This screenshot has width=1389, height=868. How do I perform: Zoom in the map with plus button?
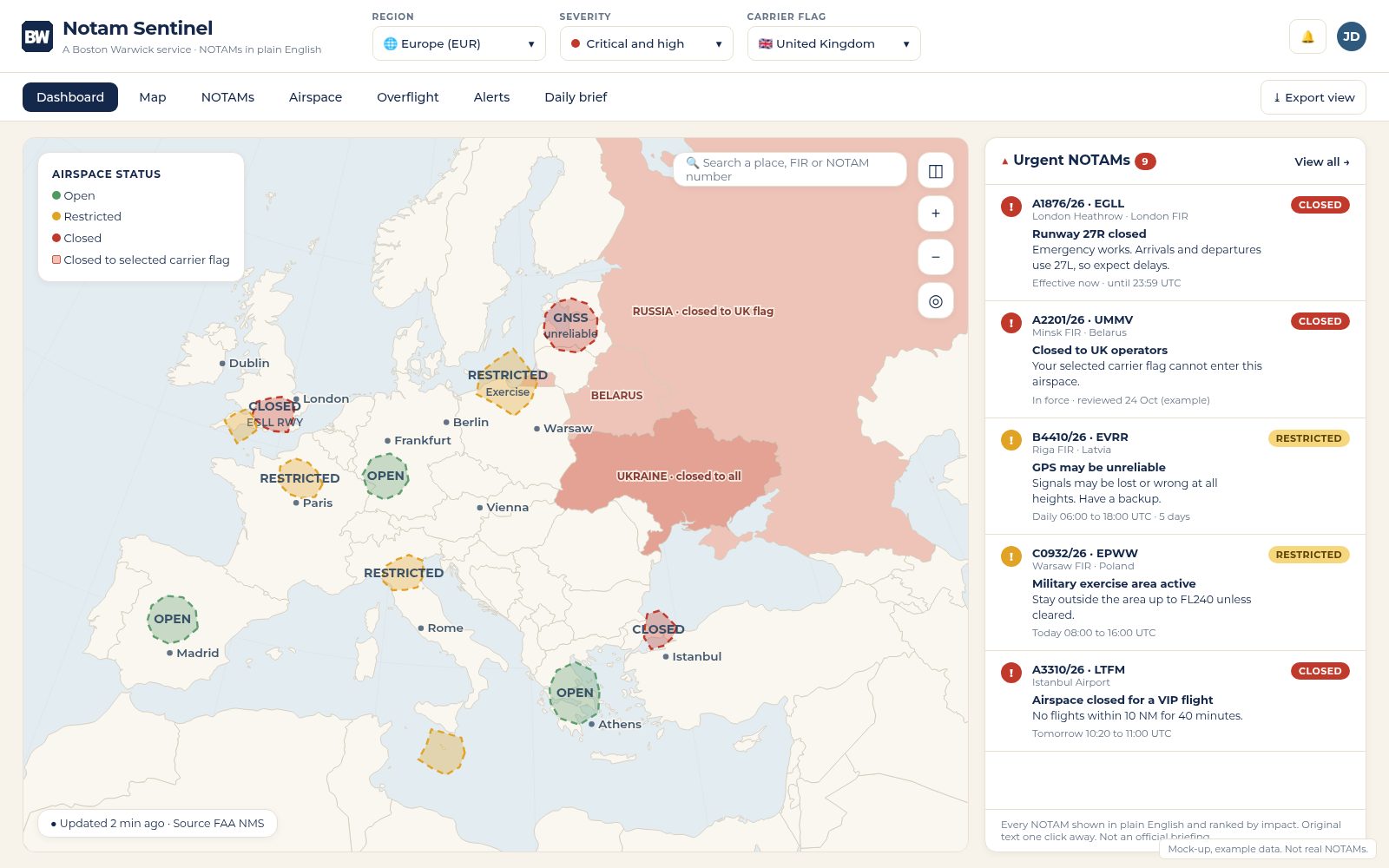pos(936,214)
